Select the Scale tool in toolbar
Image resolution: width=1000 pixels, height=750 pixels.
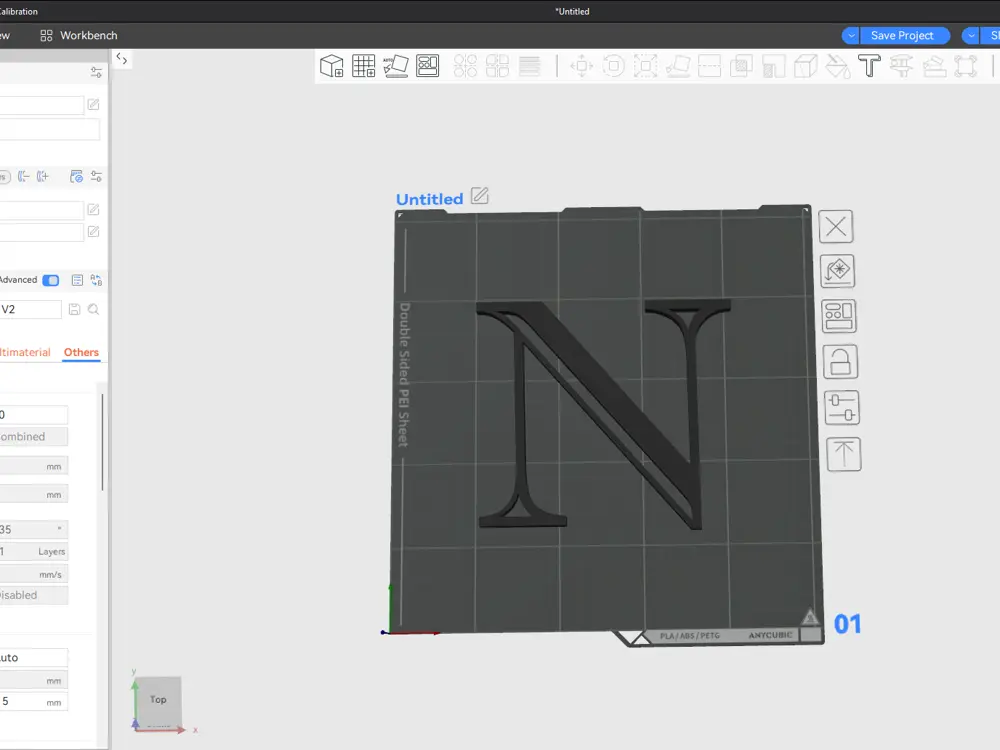click(x=645, y=66)
